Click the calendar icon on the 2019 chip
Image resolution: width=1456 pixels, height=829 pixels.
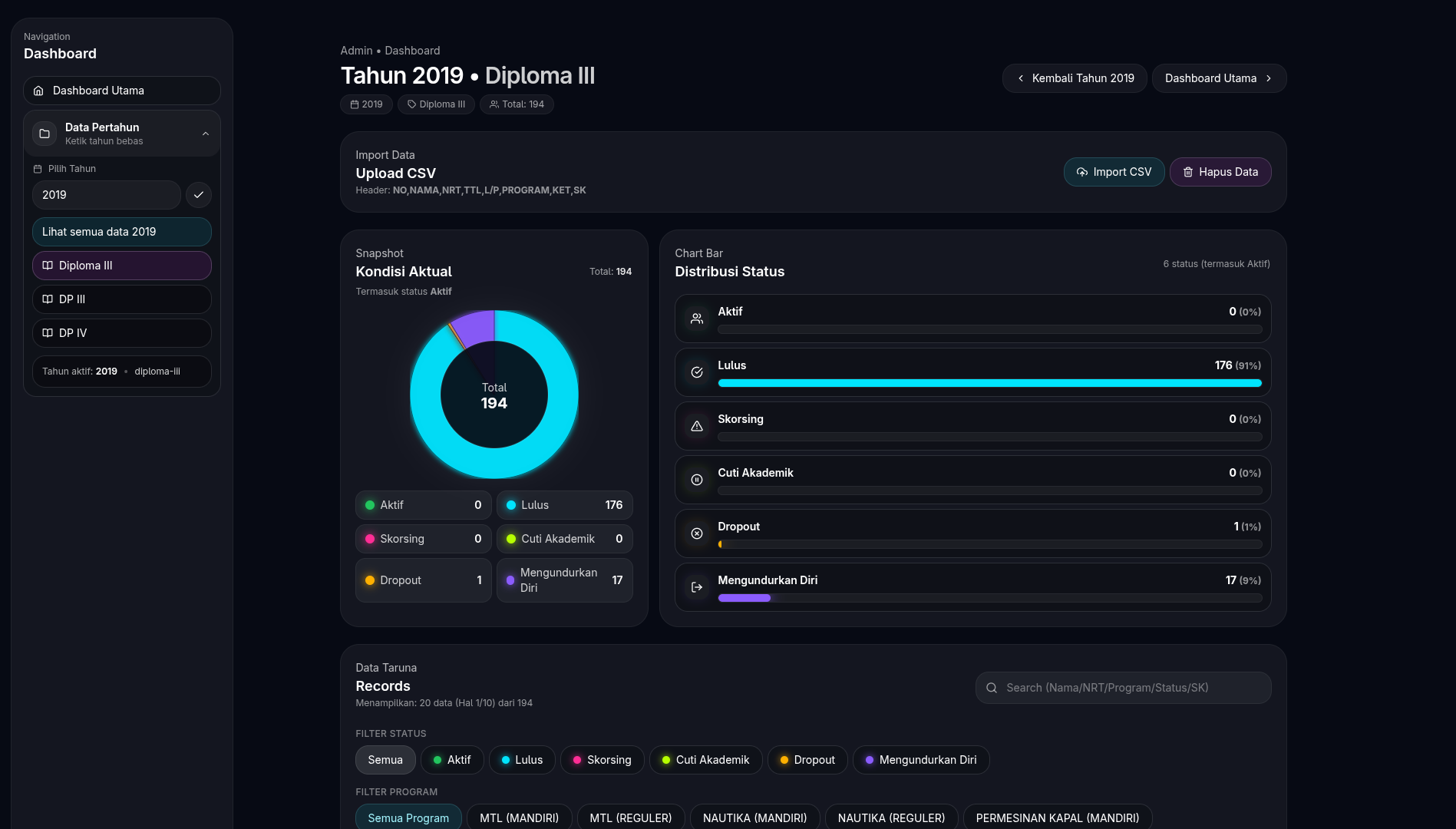355,104
